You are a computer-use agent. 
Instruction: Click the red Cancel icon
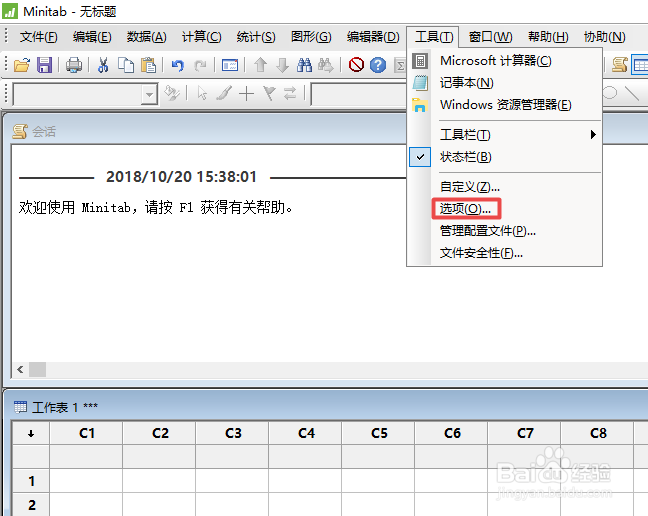tap(356, 65)
